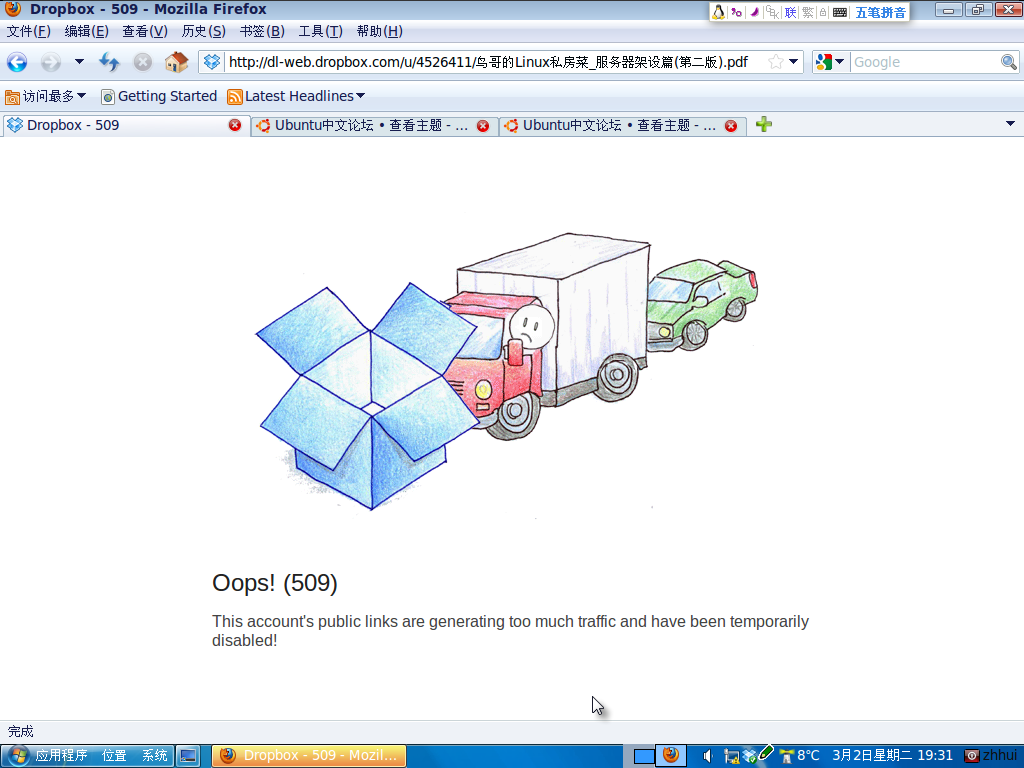The width and height of the screenshot is (1024, 768).
Task: Click the green pen tray icon
Action: click(x=766, y=753)
